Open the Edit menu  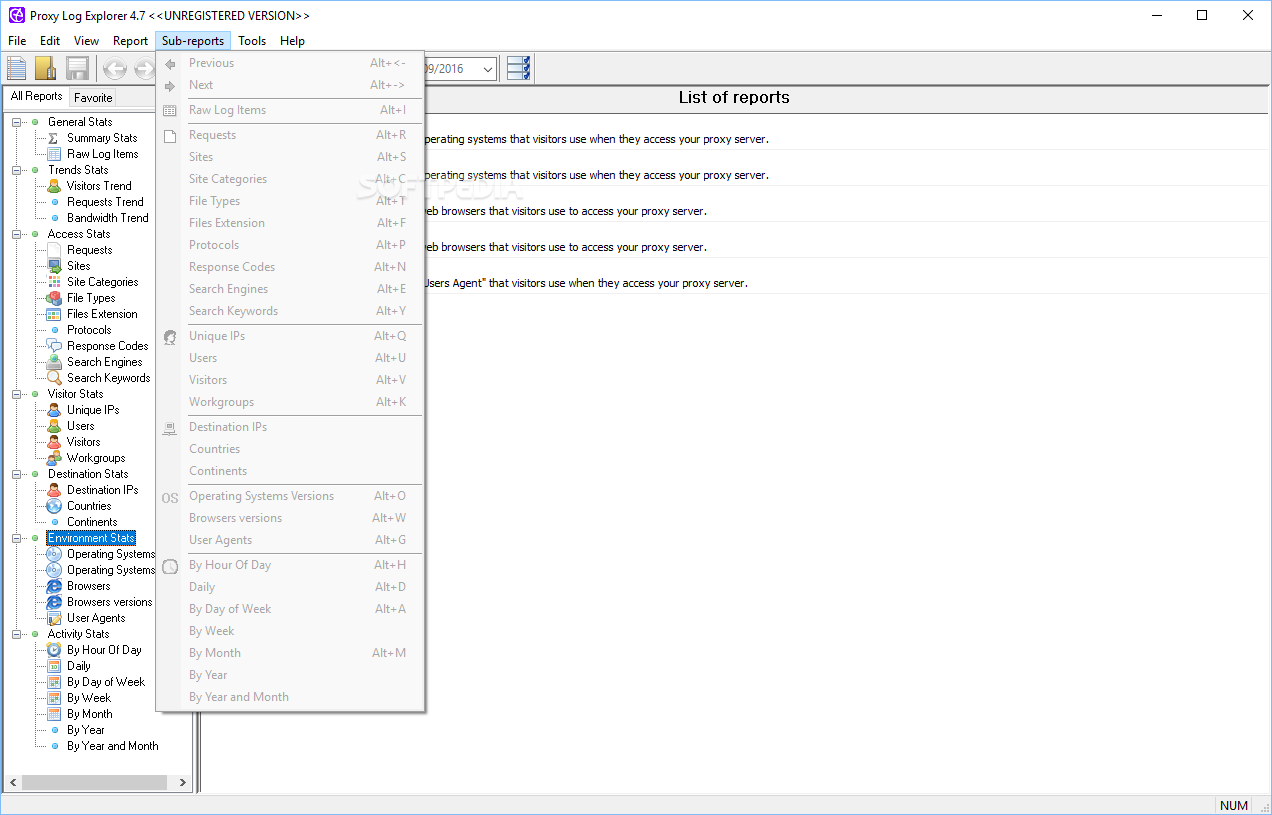click(x=50, y=41)
